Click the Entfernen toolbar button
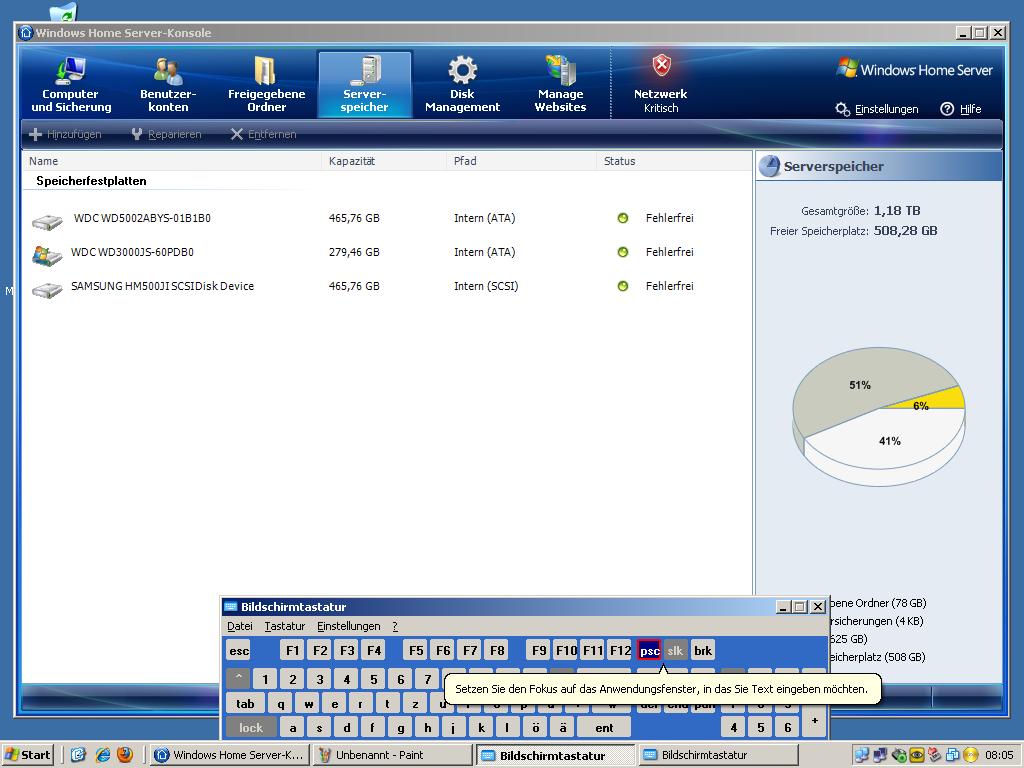The width and height of the screenshot is (1024, 768). pos(264,134)
